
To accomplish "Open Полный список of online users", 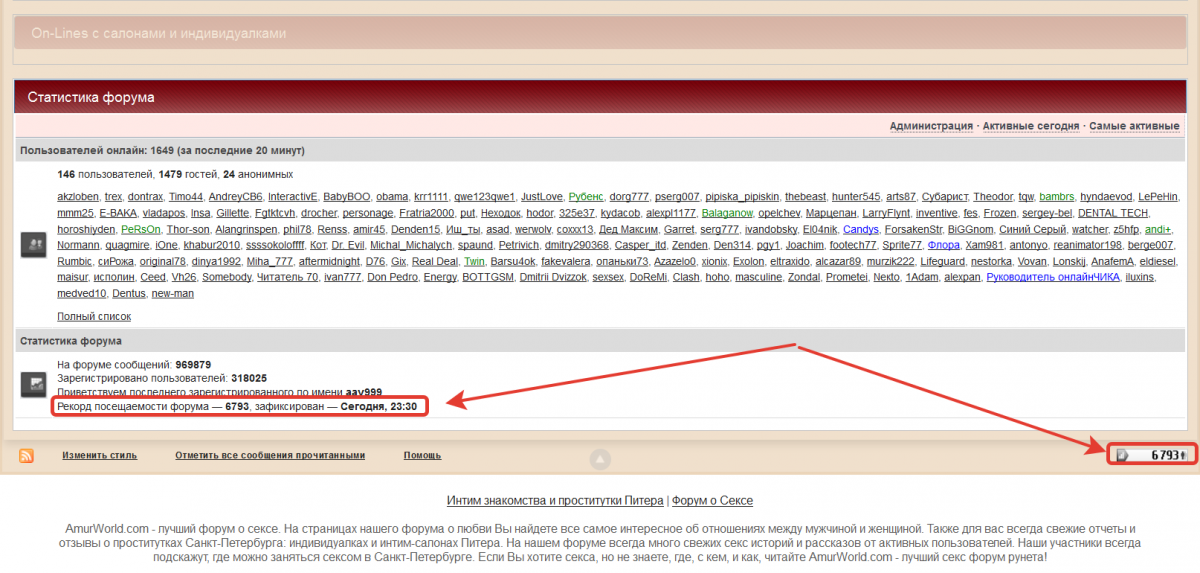I will [x=94, y=316].
